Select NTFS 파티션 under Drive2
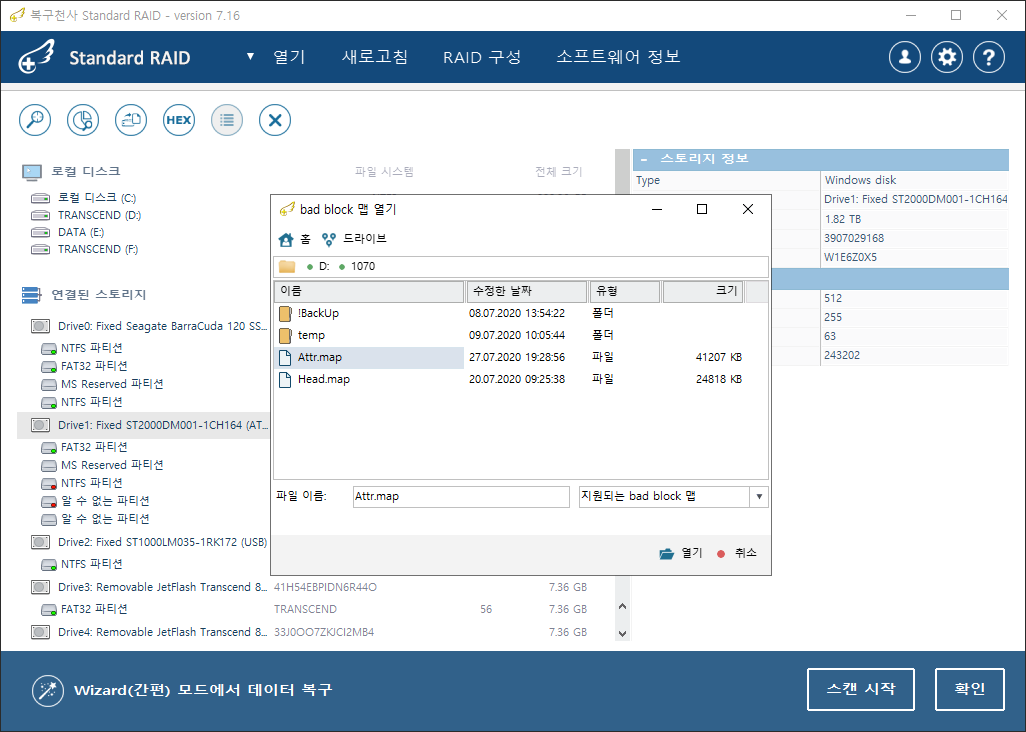This screenshot has width=1026, height=732. click(92, 564)
